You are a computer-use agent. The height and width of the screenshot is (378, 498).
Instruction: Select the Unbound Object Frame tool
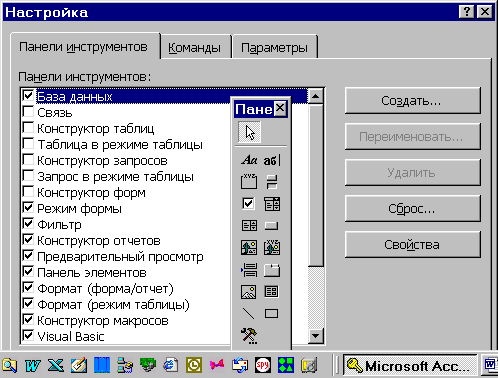coord(249,247)
